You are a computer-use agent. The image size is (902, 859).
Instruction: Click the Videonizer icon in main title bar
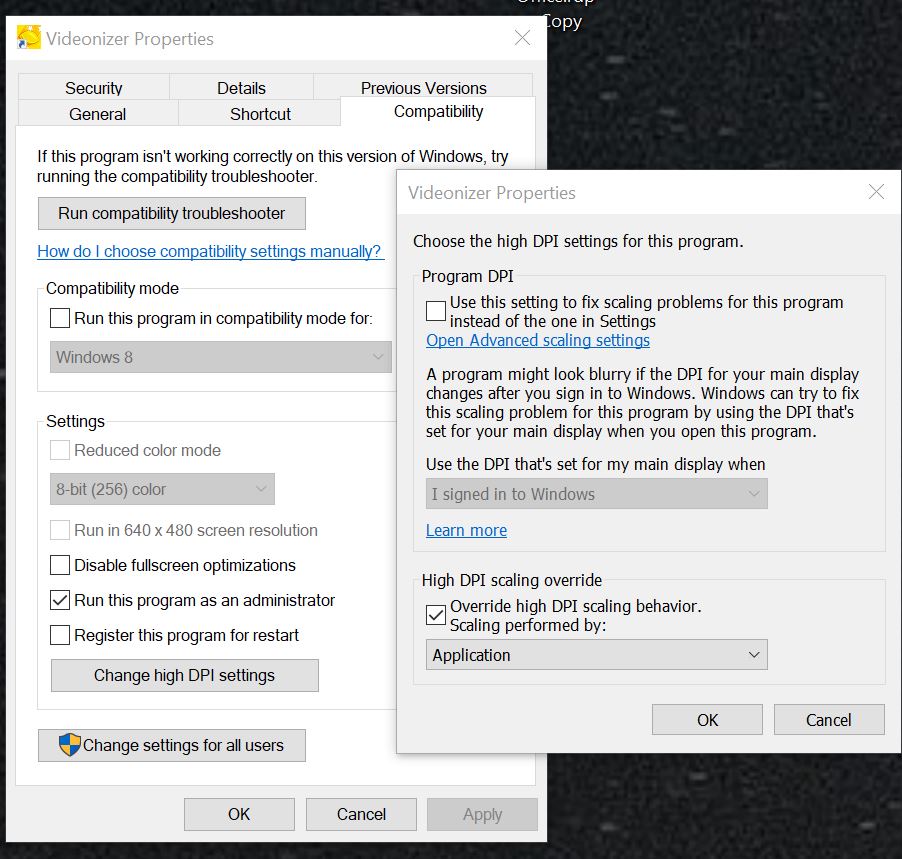pos(29,37)
